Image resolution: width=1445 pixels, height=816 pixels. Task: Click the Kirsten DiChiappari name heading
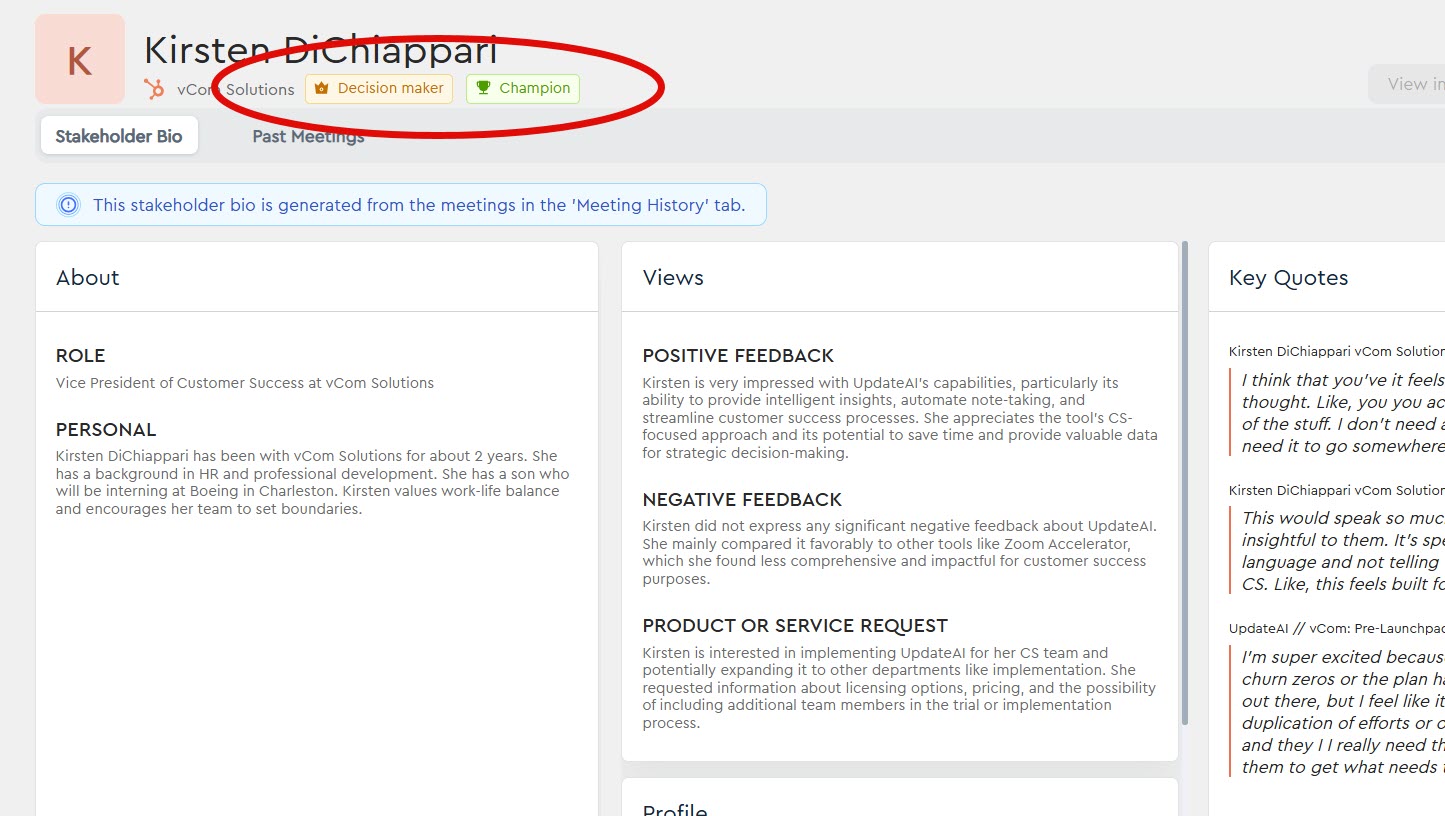320,51
